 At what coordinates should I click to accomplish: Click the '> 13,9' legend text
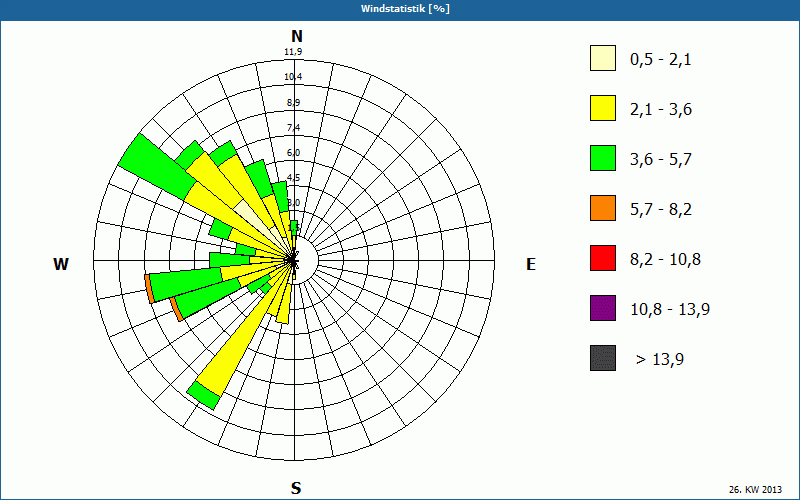click(660, 359)
